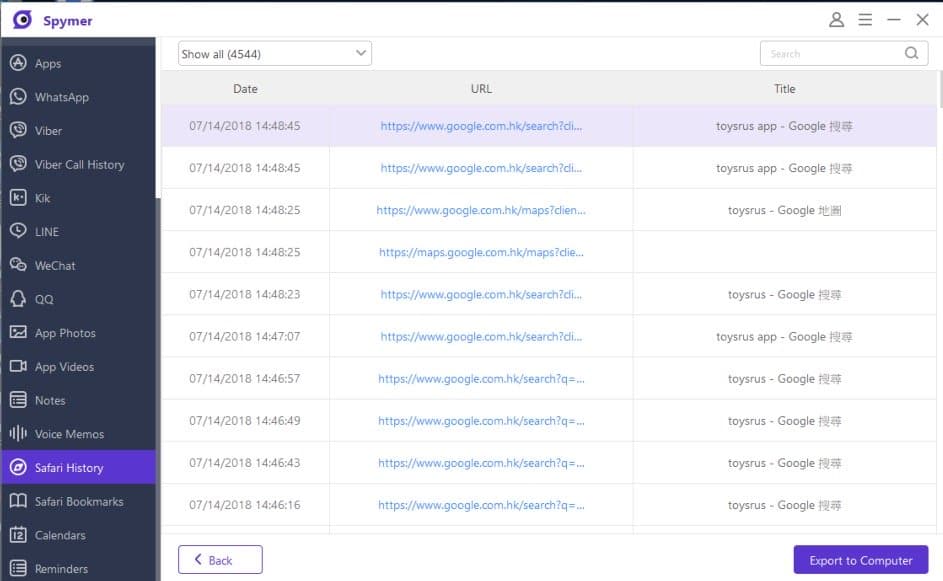Switch to App Photos section label
943x581 pixels.
(x=65, y=333)
